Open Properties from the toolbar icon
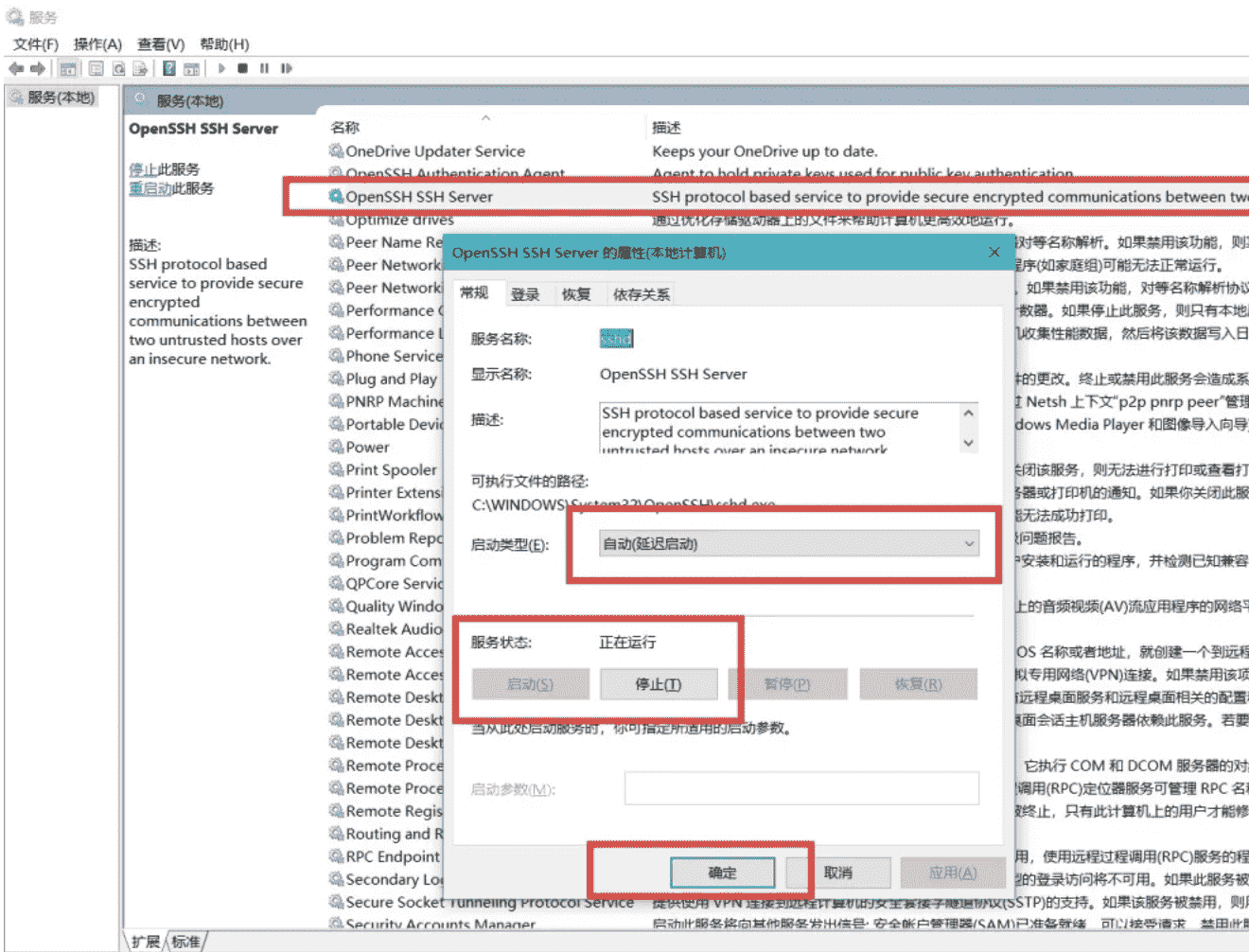 96,68
